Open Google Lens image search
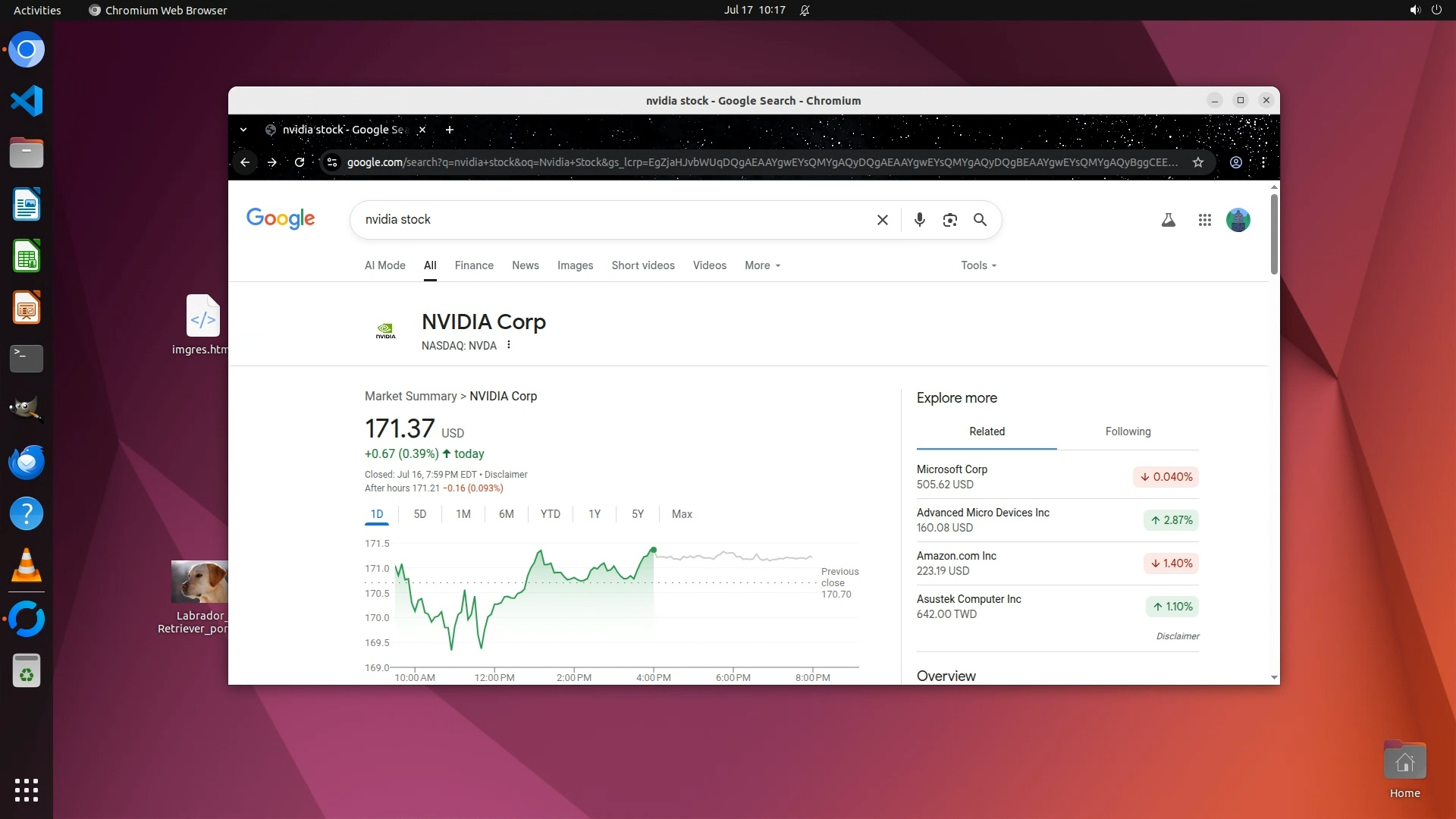Screen dimensions: 1456x819 (949, 220)
